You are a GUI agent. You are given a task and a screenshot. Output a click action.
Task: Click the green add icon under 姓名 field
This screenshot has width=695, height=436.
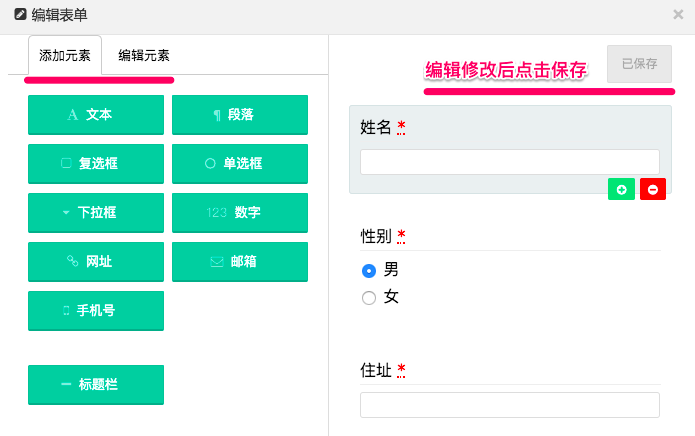(x=621, y=189)
